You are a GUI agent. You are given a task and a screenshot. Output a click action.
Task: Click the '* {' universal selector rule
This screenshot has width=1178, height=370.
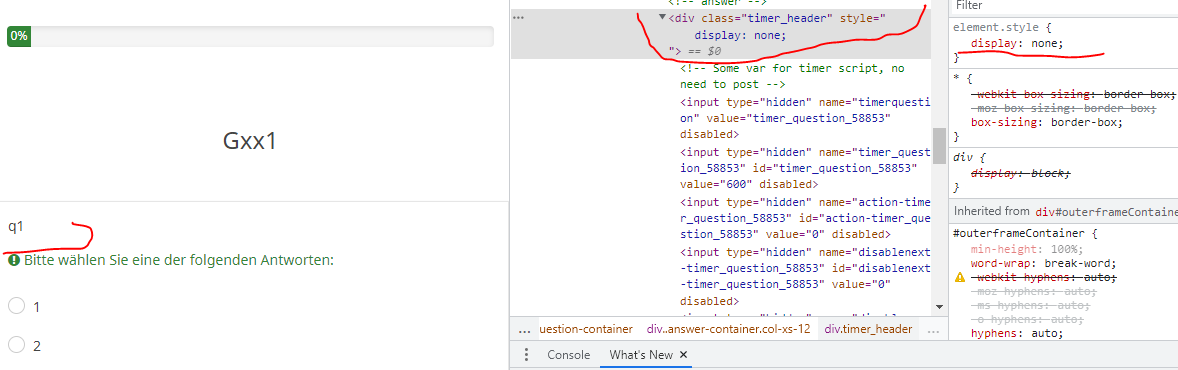[962, 78]
